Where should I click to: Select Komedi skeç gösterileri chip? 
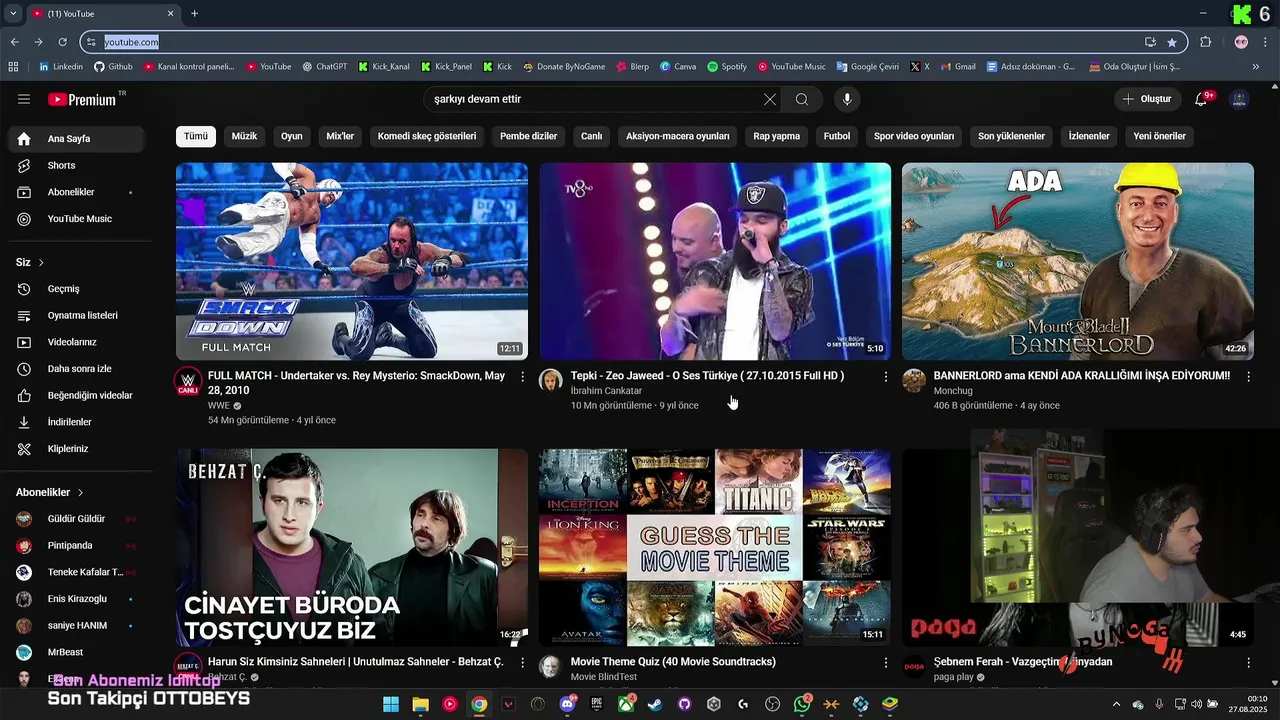click(427, 136)
